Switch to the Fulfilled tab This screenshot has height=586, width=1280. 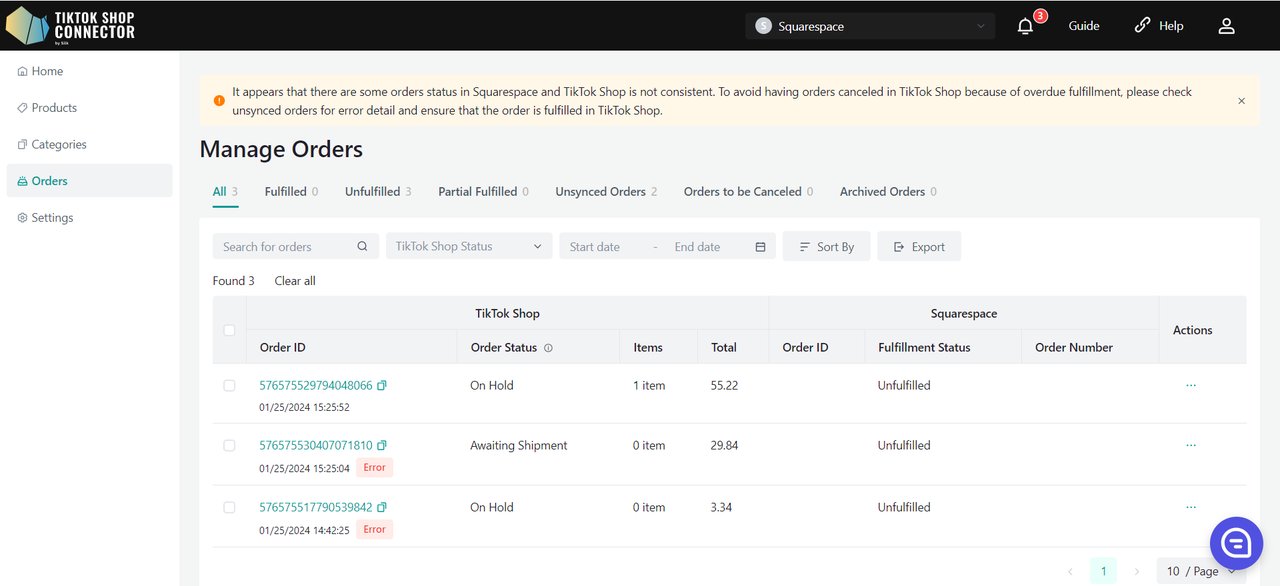(291, 191)
